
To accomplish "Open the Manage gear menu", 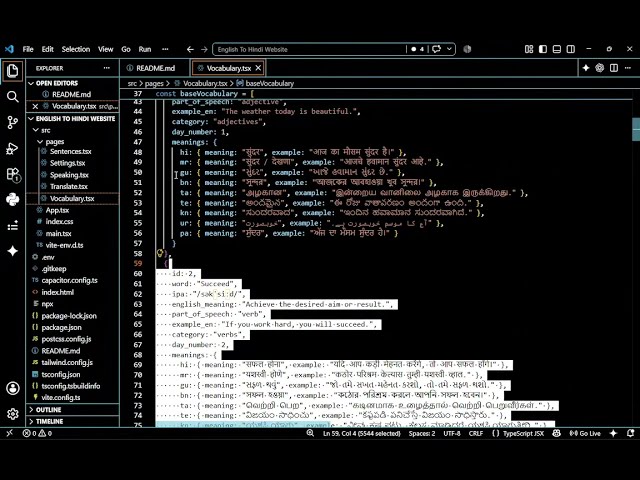I will point(13,414).
